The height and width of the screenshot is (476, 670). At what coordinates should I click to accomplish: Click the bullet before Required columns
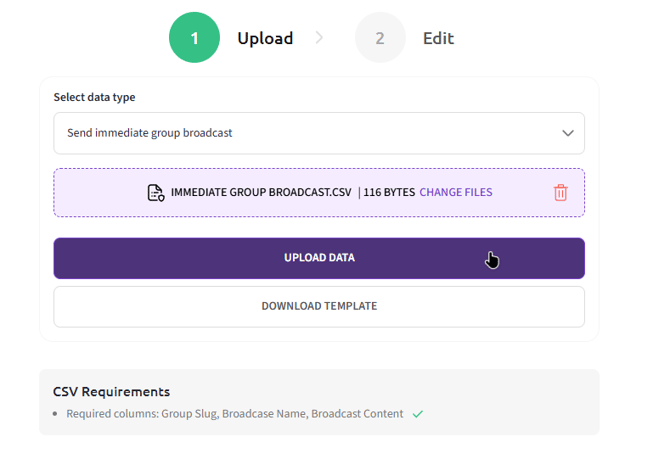pos(57,414)
